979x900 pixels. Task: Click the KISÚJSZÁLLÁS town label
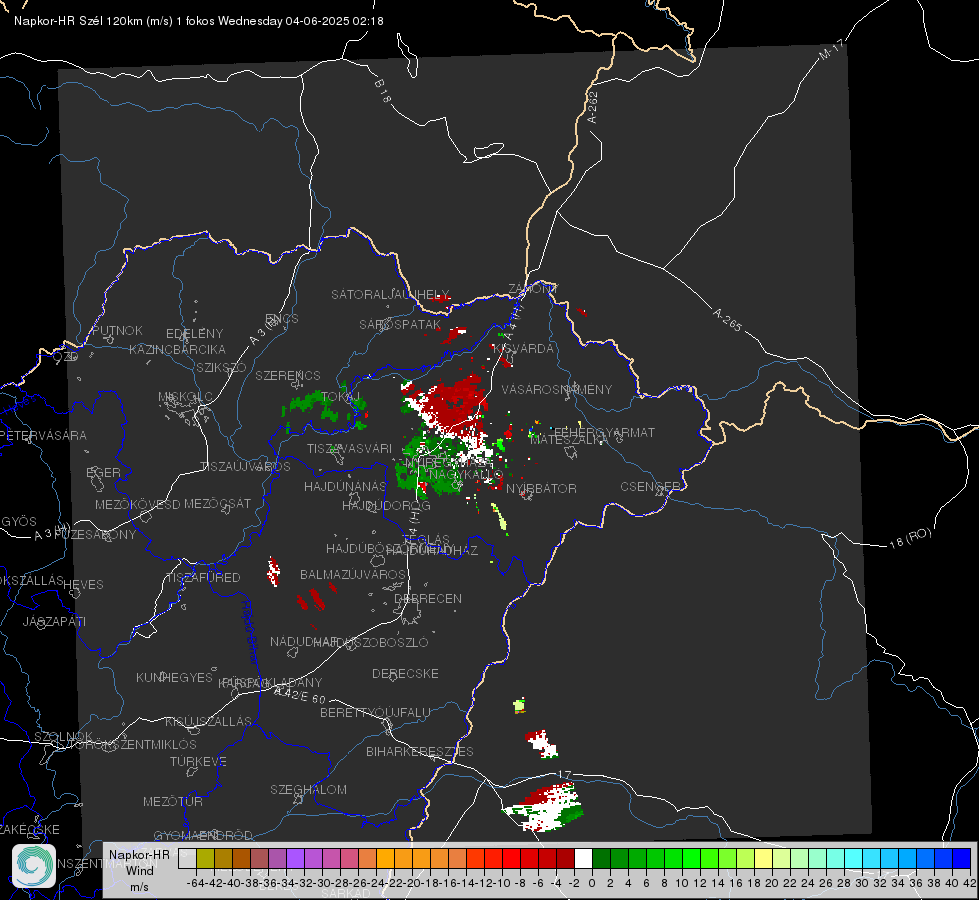[209, 721]
